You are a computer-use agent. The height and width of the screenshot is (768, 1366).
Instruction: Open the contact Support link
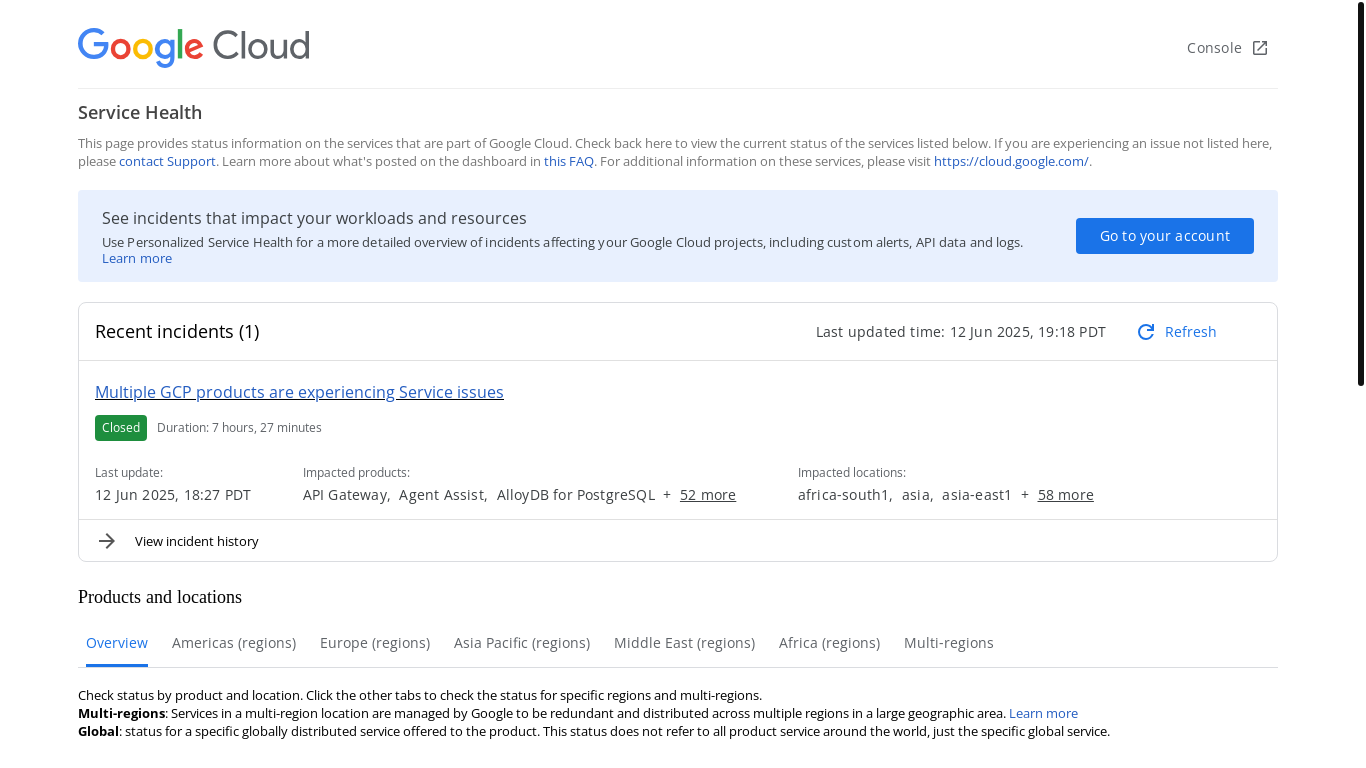(167, 161)
